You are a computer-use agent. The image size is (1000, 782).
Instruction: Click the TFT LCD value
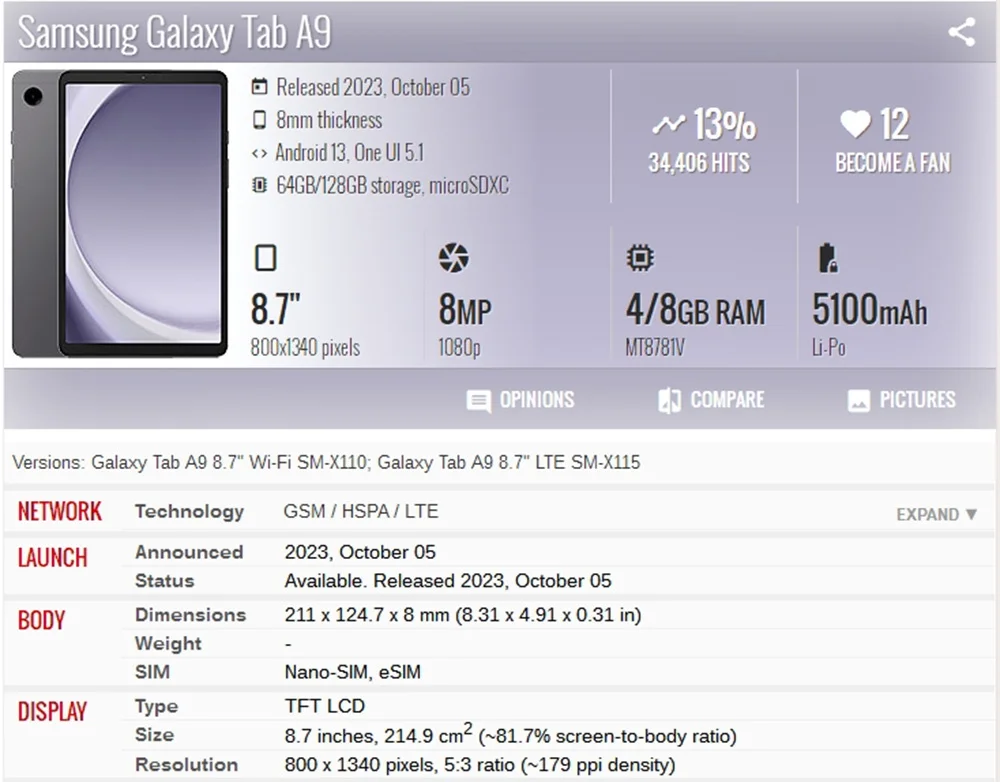click(x=325, y=706)
